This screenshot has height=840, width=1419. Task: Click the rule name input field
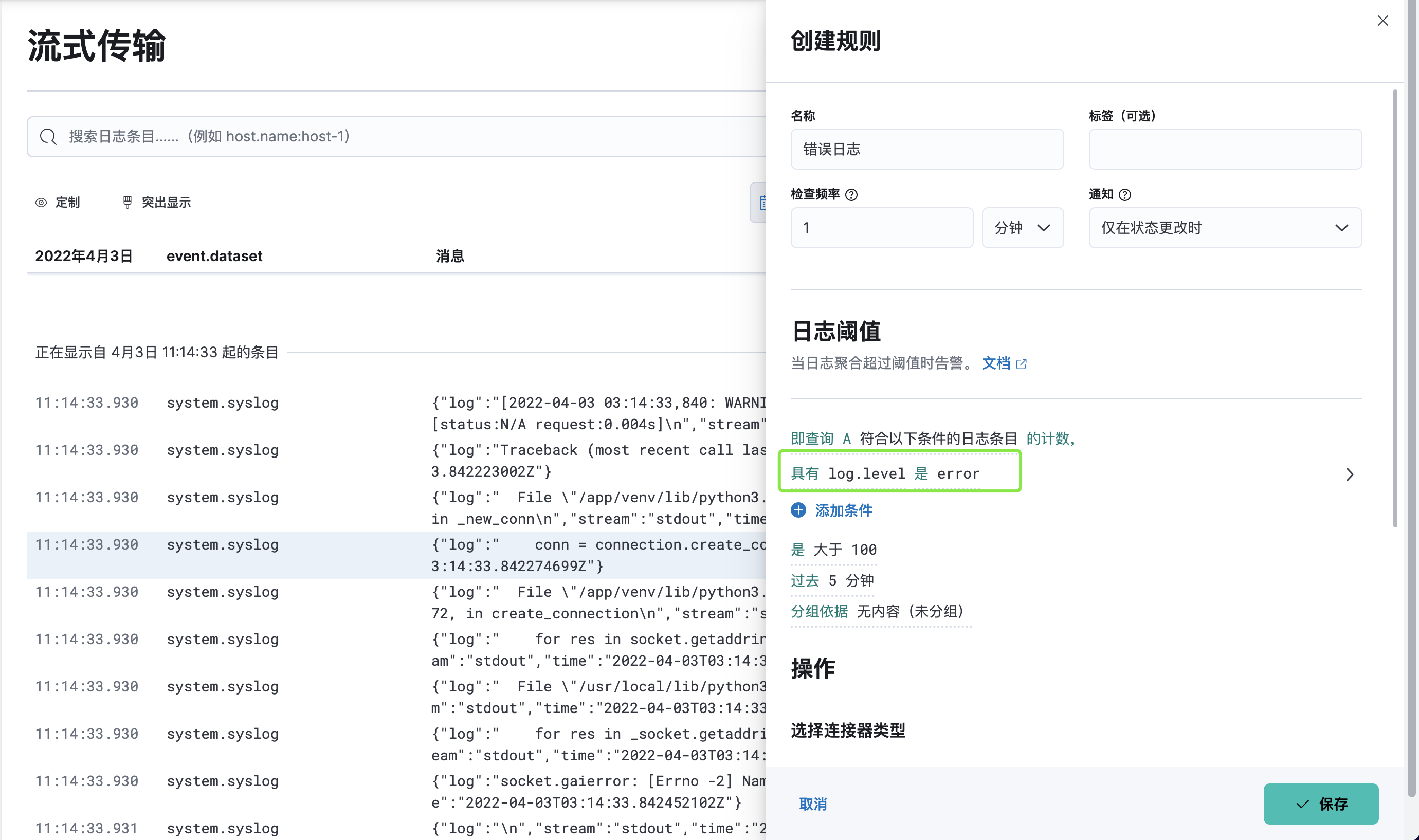[926, 150]
